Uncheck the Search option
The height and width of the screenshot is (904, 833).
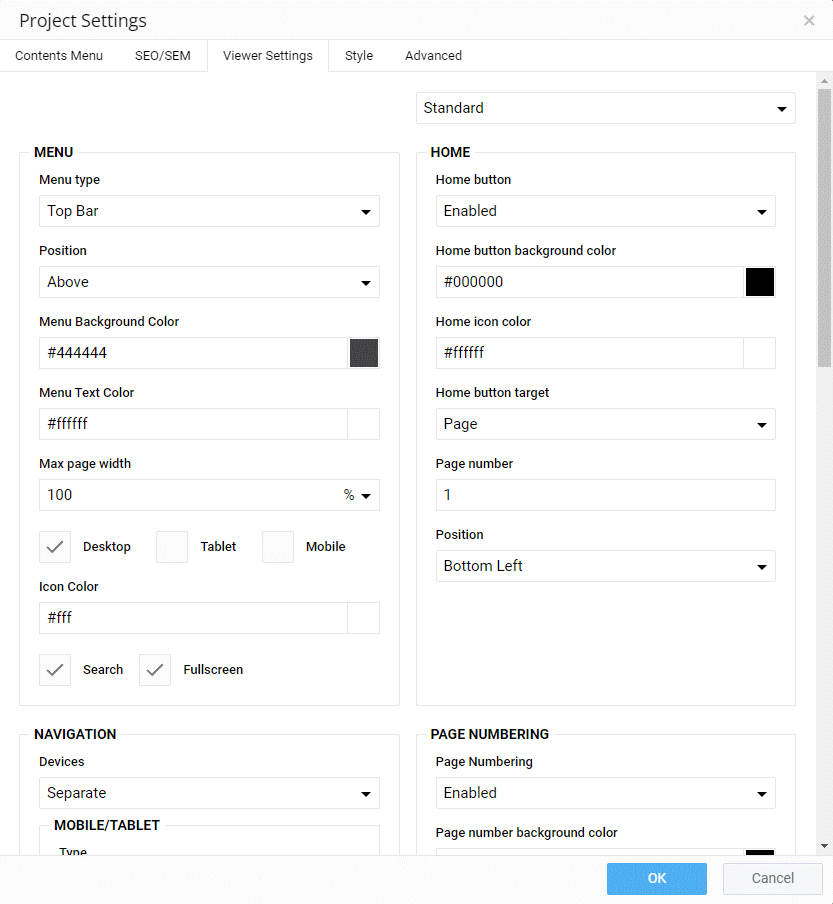(55, 669)
